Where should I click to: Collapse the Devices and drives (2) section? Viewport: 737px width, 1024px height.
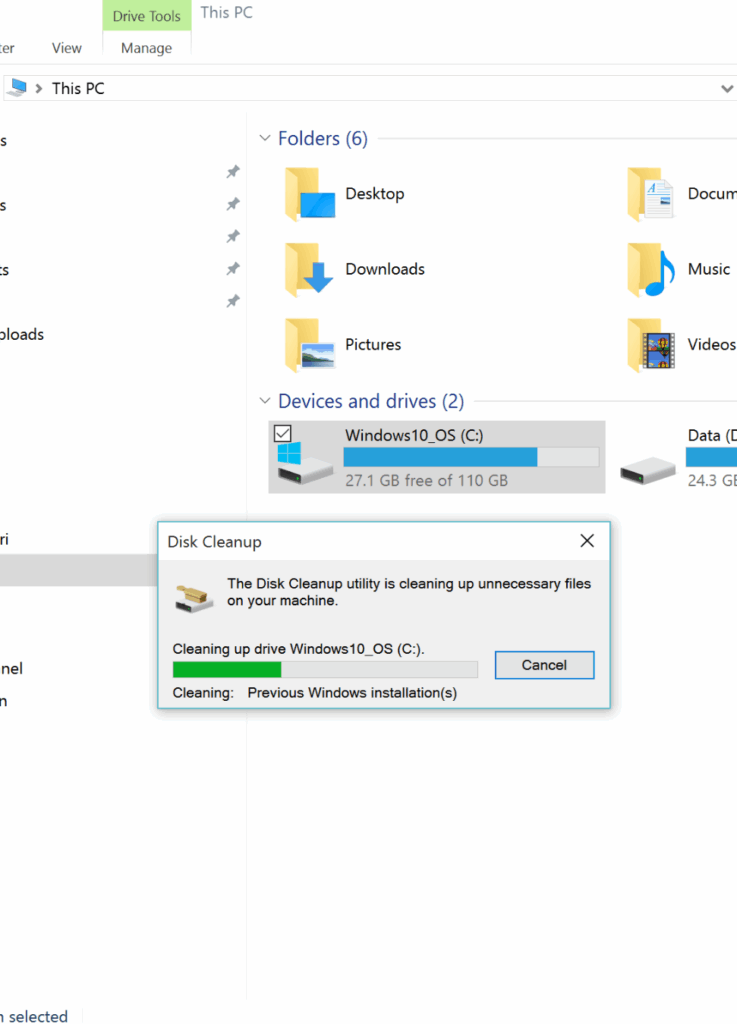coord(264,400)
